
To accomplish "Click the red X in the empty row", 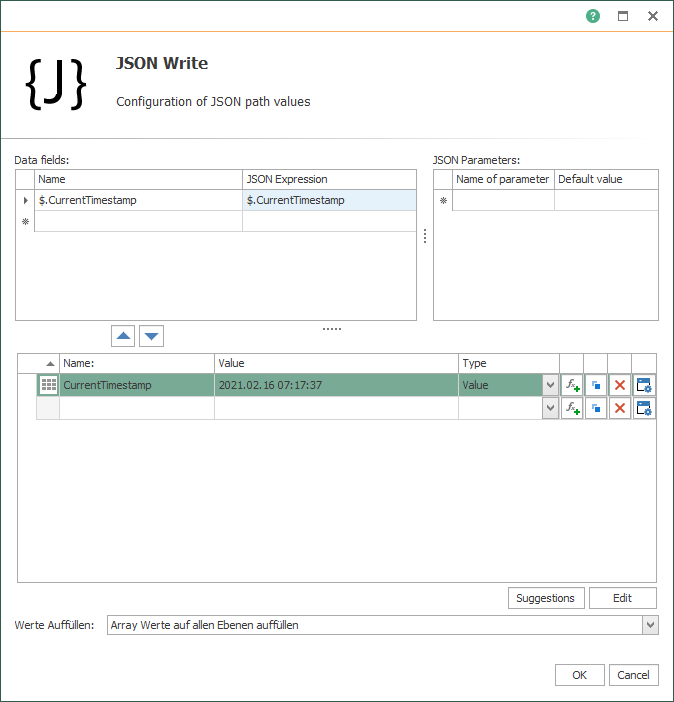I will (620, 408).
